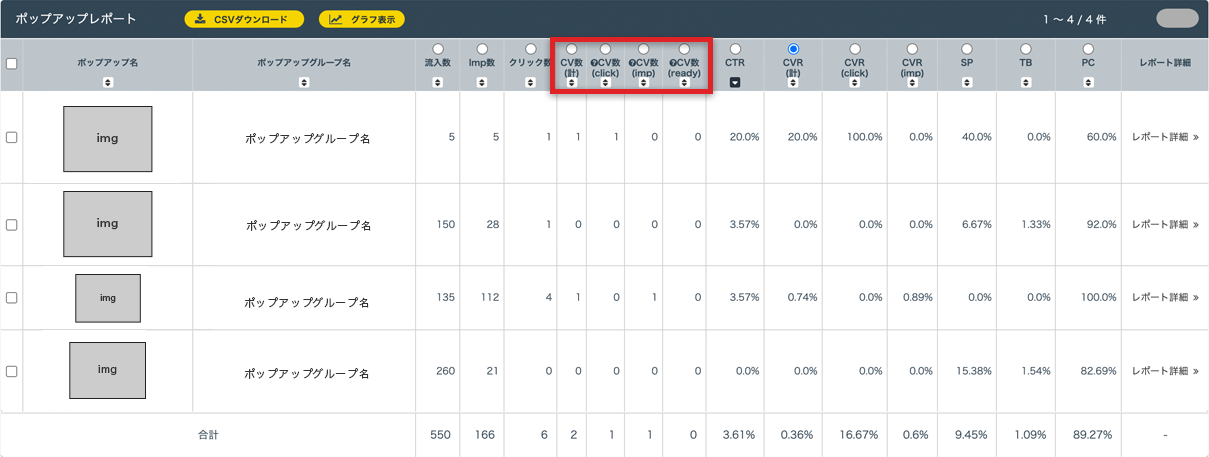This screenshot has width=1209, height=457.
Task: Toggle the select-all header checkbox
Action: coord(12,63)
